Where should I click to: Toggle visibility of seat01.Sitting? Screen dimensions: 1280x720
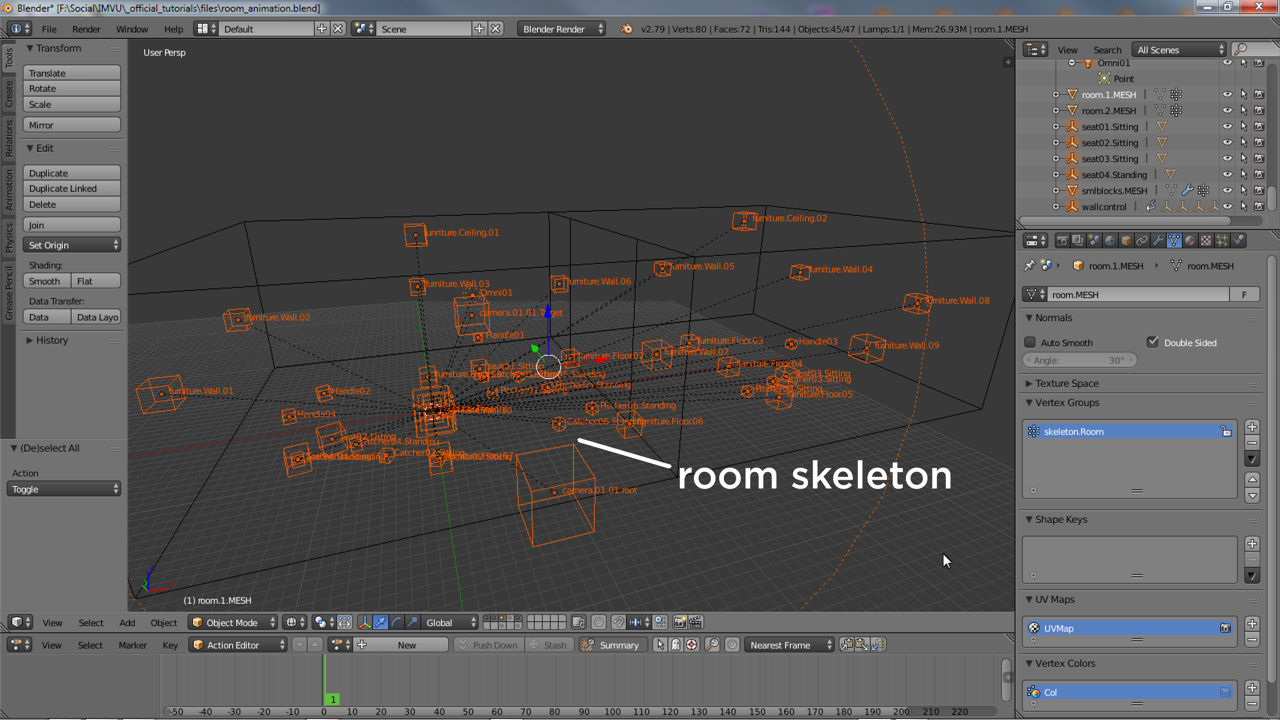[1227, 126]
